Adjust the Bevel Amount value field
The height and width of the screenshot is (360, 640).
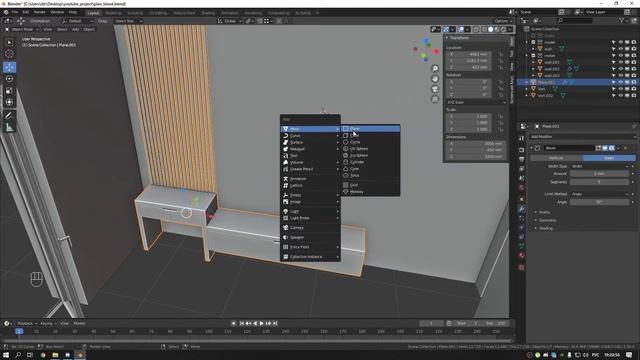599,173
